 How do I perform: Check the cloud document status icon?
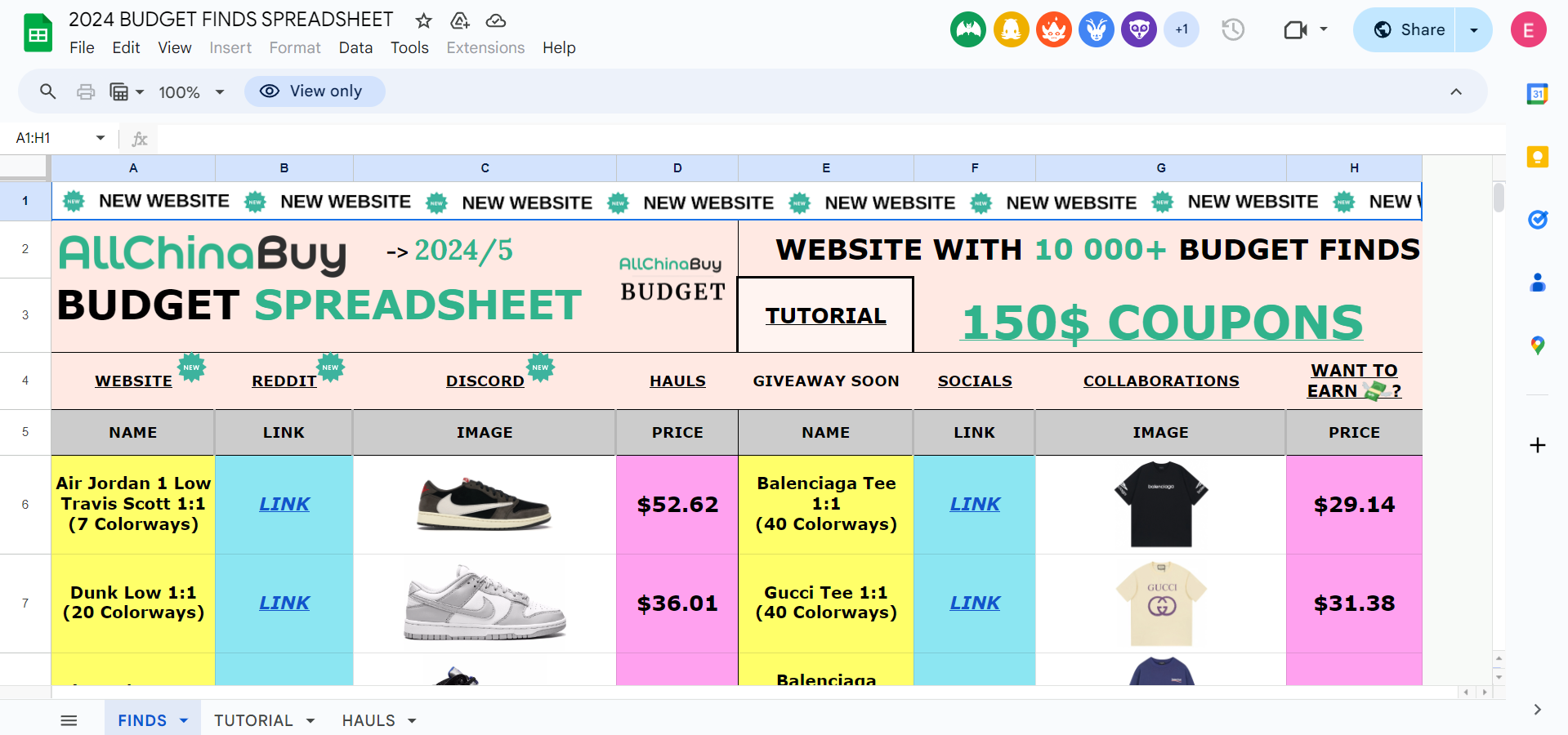tap(496, 20)
